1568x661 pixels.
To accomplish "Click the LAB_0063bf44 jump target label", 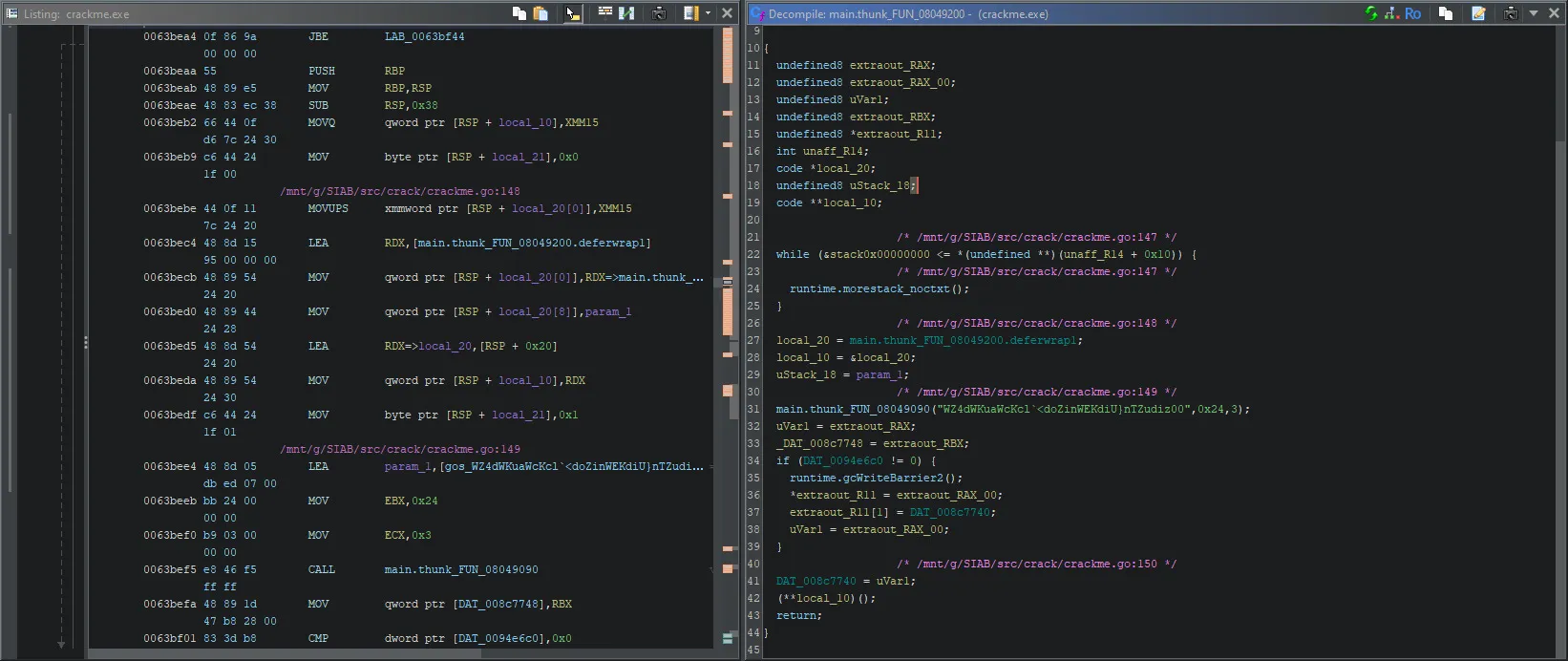I will point(424,36).
